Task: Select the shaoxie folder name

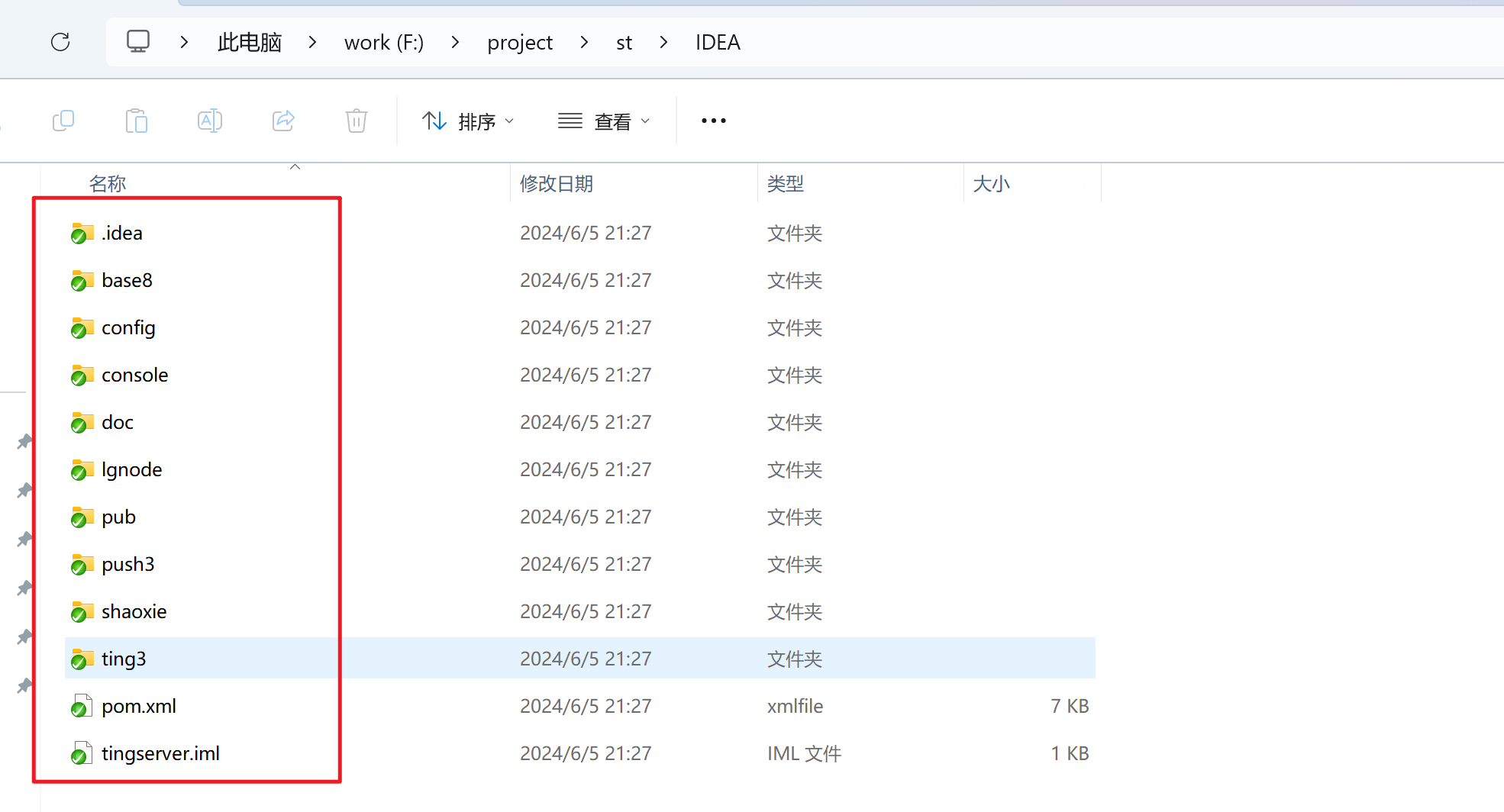Action: 134,611
